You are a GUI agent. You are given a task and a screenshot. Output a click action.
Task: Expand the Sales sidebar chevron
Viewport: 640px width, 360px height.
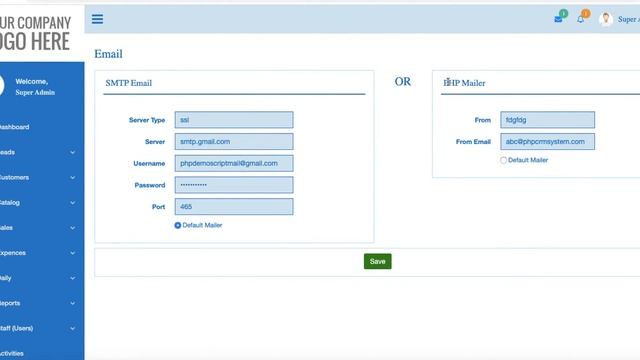pos(73,228)
